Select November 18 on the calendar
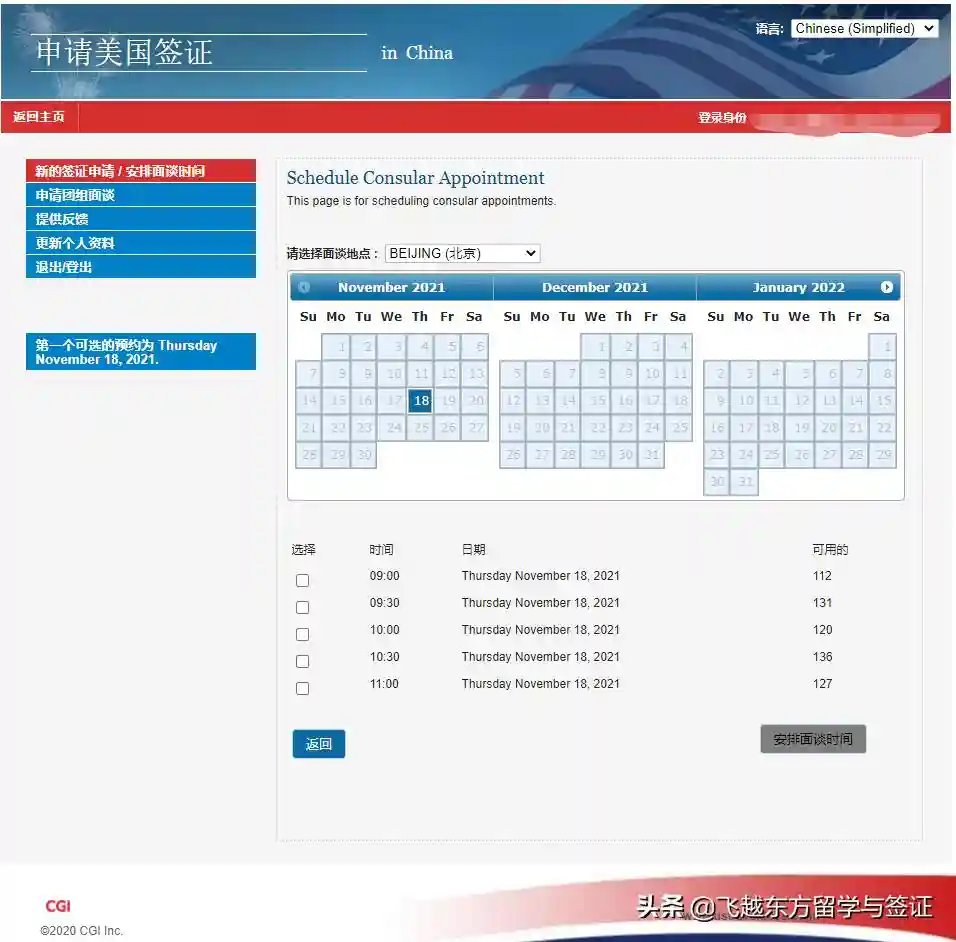Image resolution: width=956 pixels, height=942 pixels. 420,401
